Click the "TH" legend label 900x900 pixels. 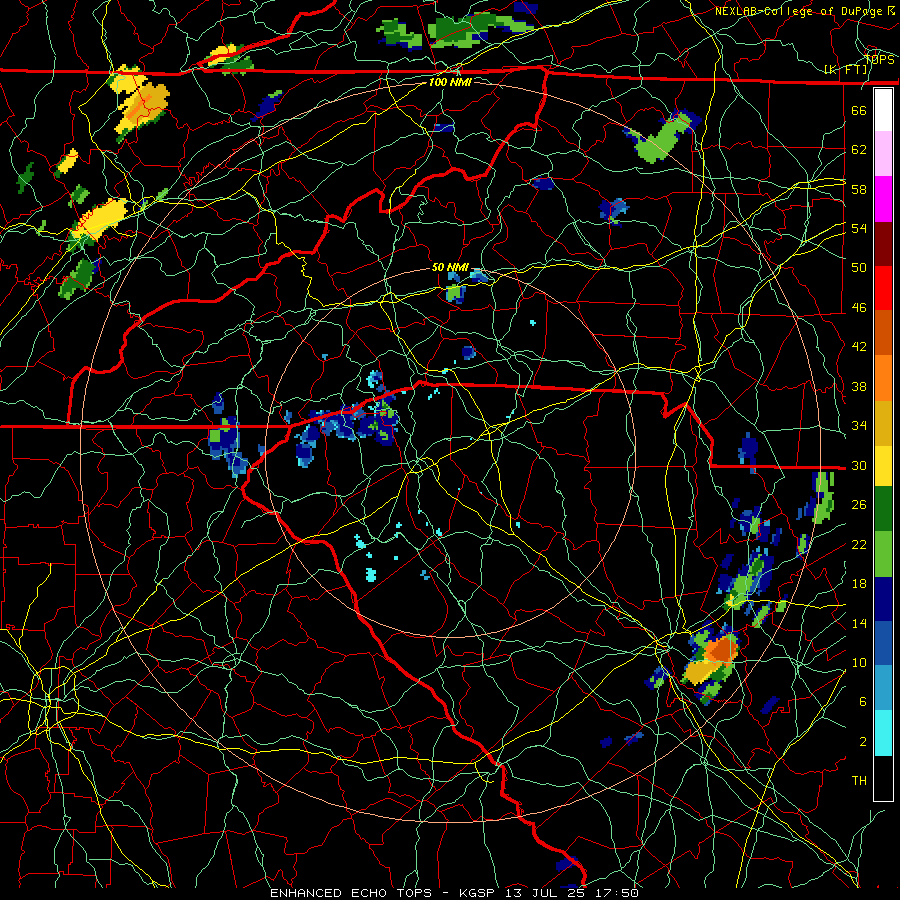(859, 781)
